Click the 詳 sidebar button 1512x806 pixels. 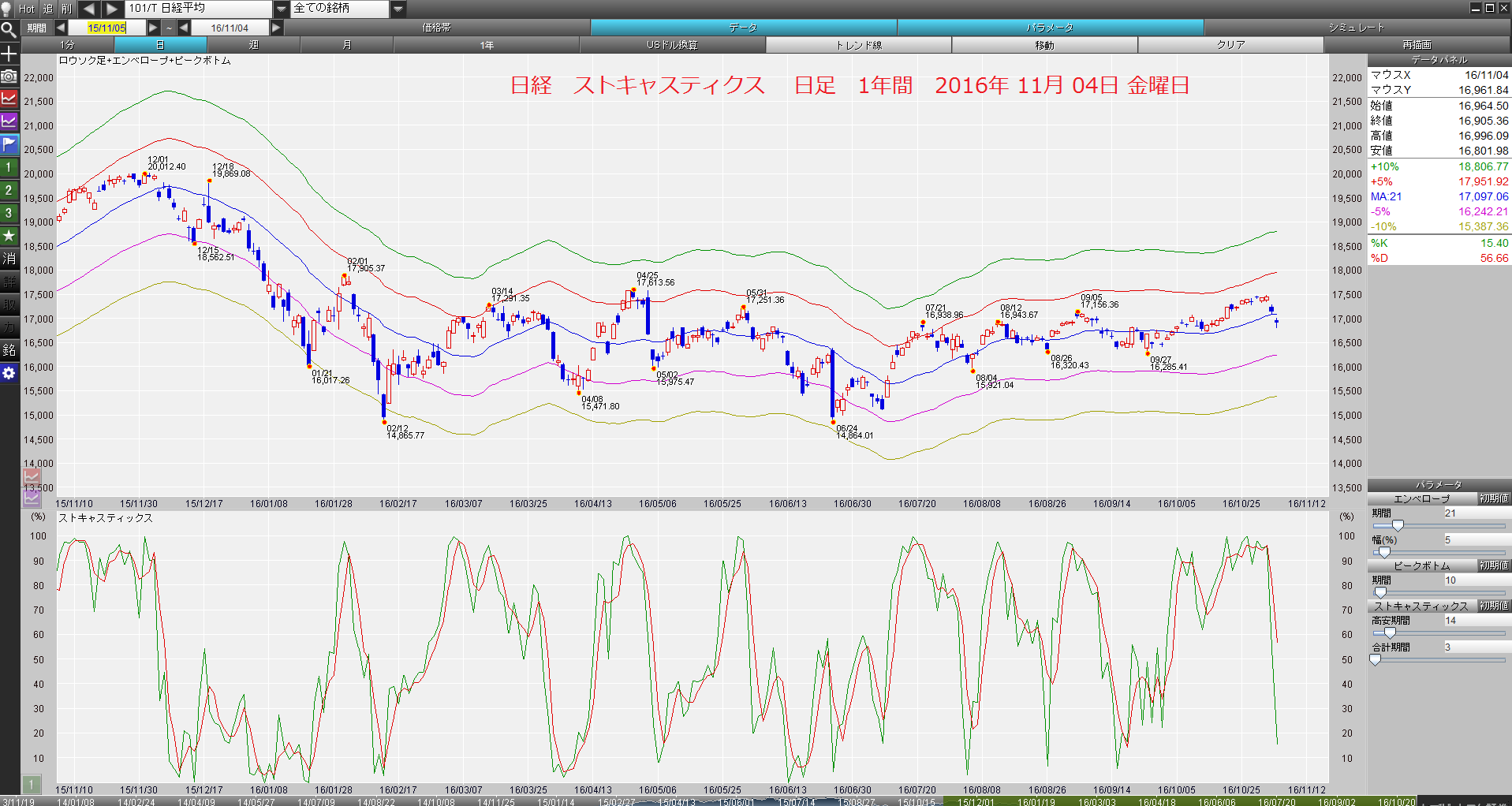click(x=9, y=282)
